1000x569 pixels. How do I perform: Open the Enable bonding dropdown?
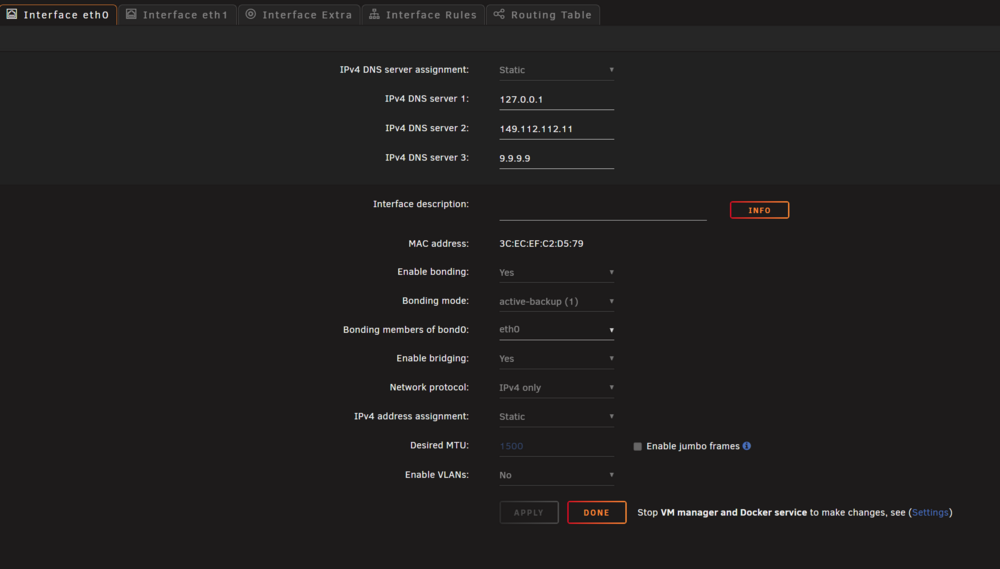click(556, 272)
